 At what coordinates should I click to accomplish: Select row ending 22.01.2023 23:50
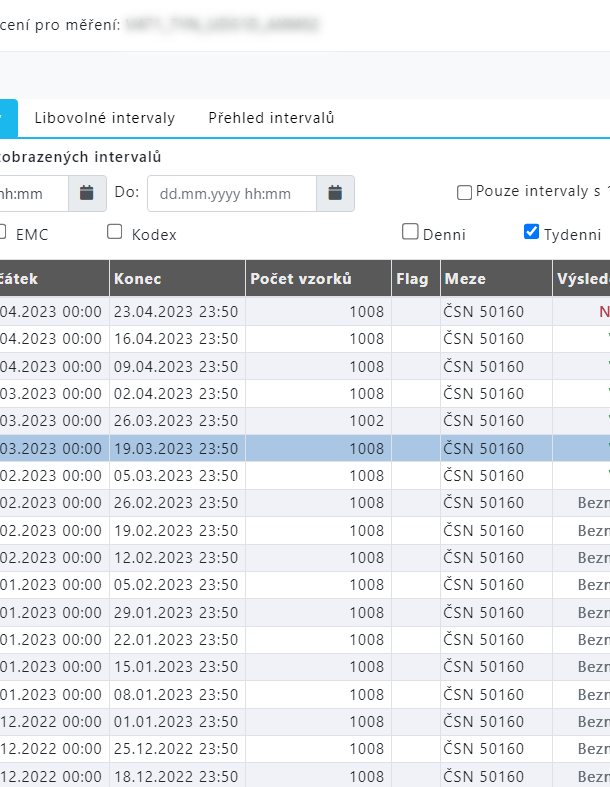tap(305, 639)
